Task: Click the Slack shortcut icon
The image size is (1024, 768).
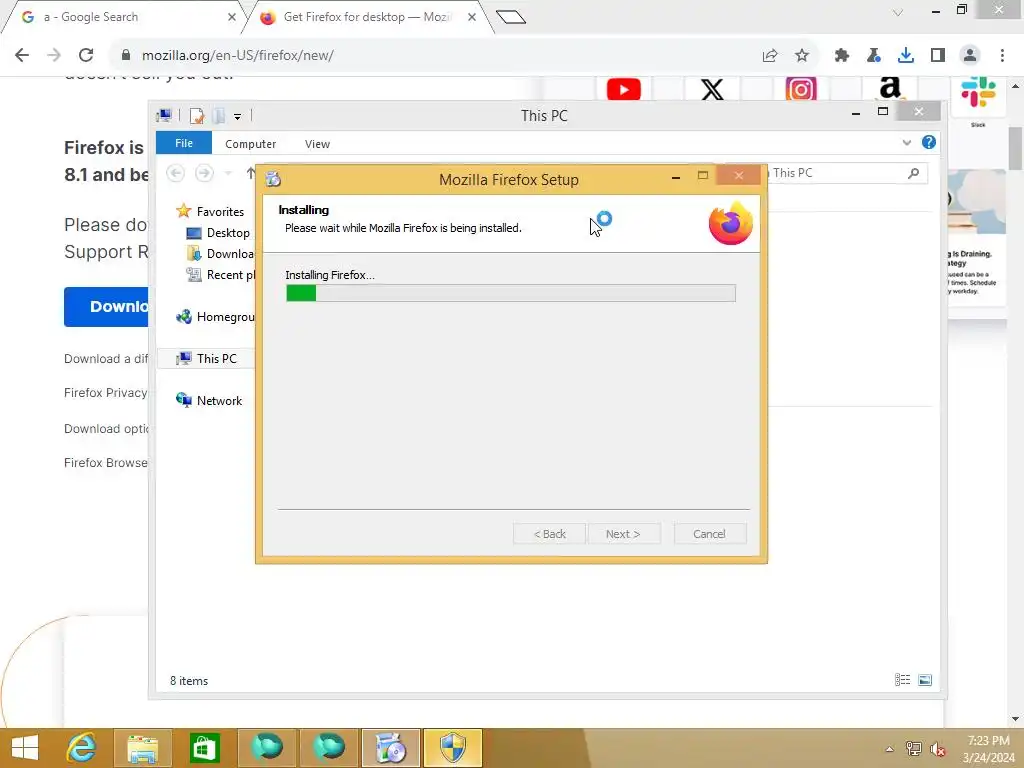Action: (x=978, y=92)
